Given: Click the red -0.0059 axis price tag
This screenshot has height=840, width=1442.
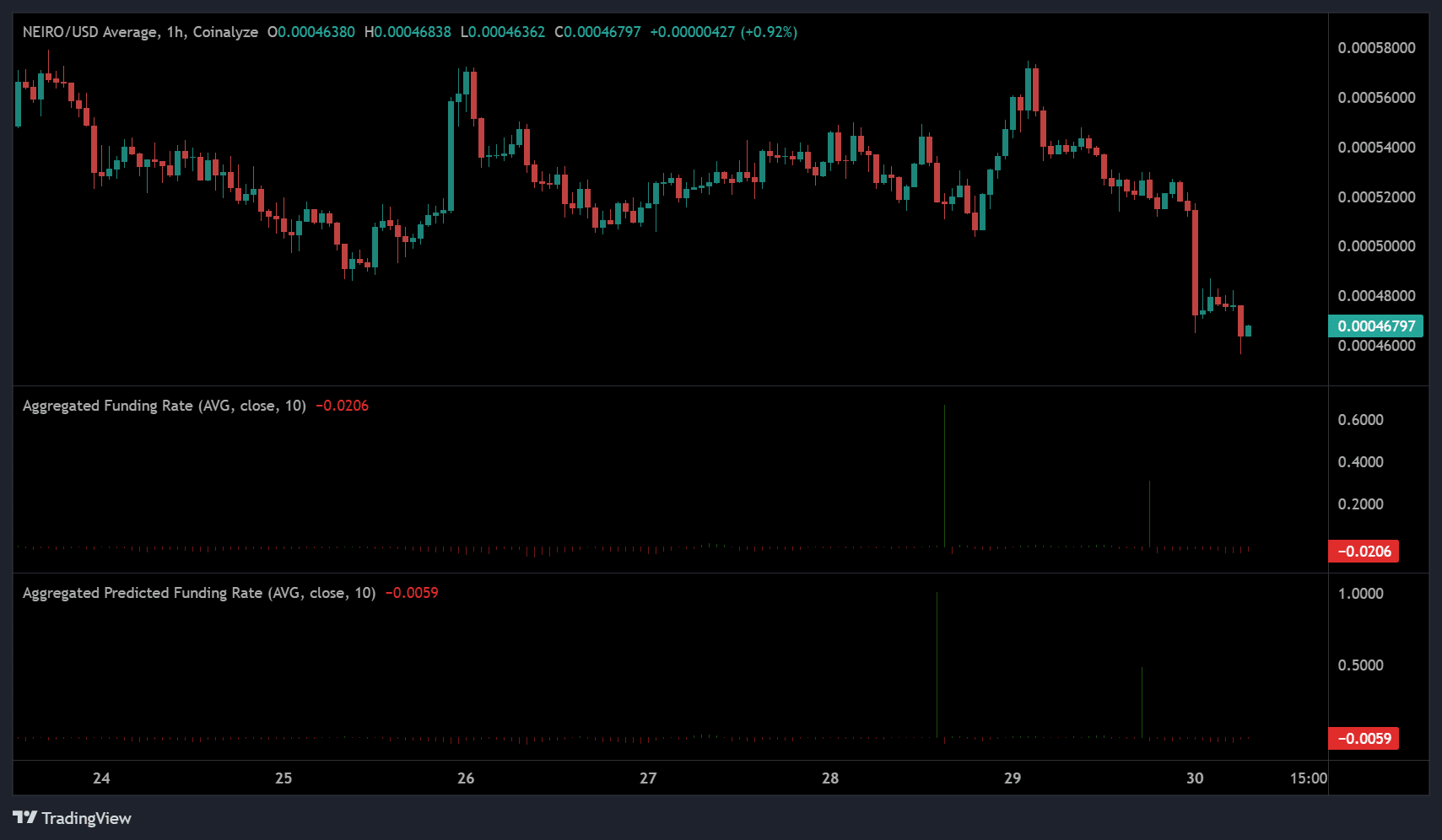Looking at the screenshot, I should tap(1364, 739).
